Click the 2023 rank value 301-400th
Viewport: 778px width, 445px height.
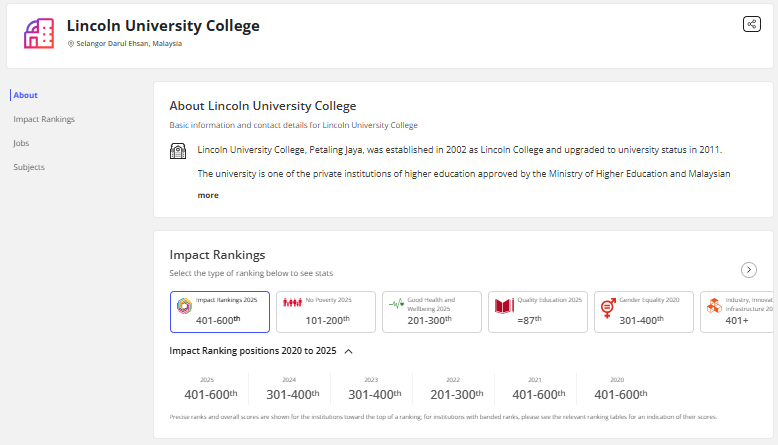(375, 394)
